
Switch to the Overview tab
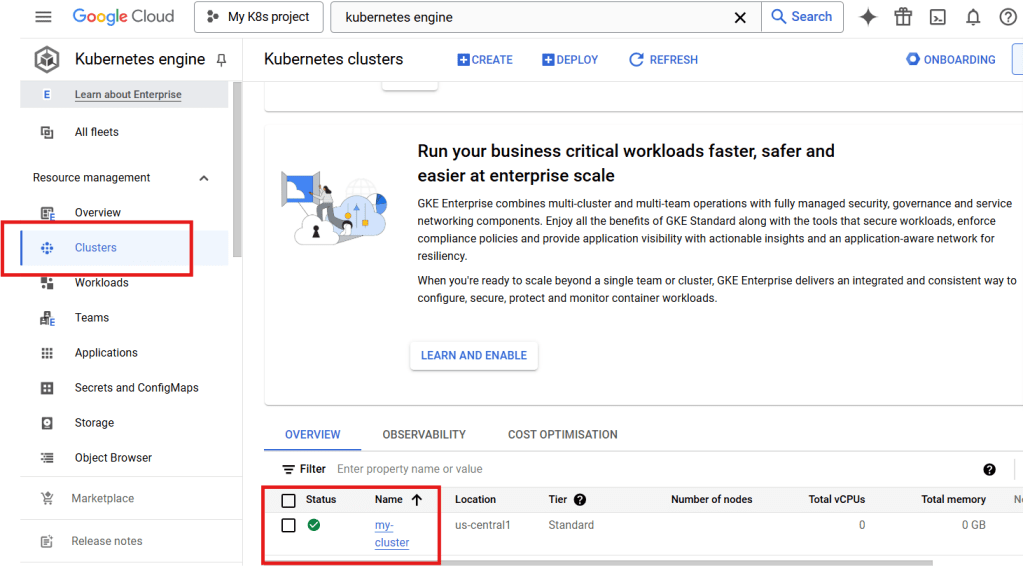tap(313, 435)
